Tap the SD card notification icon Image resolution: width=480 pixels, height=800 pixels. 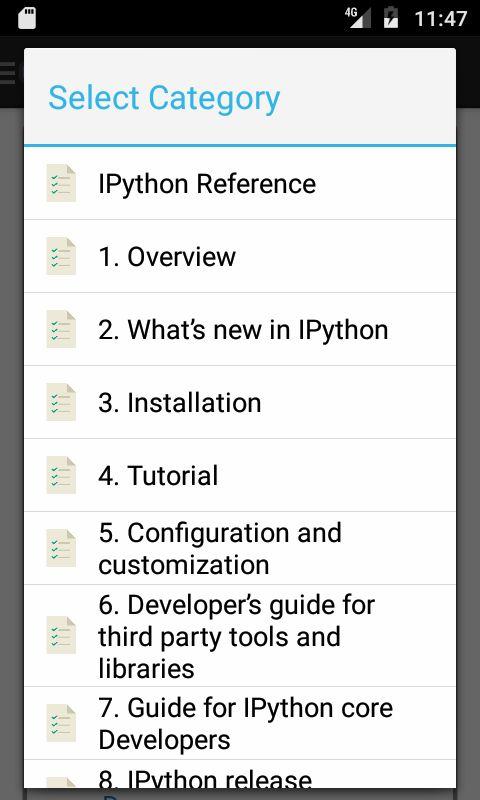coord(27,18)
